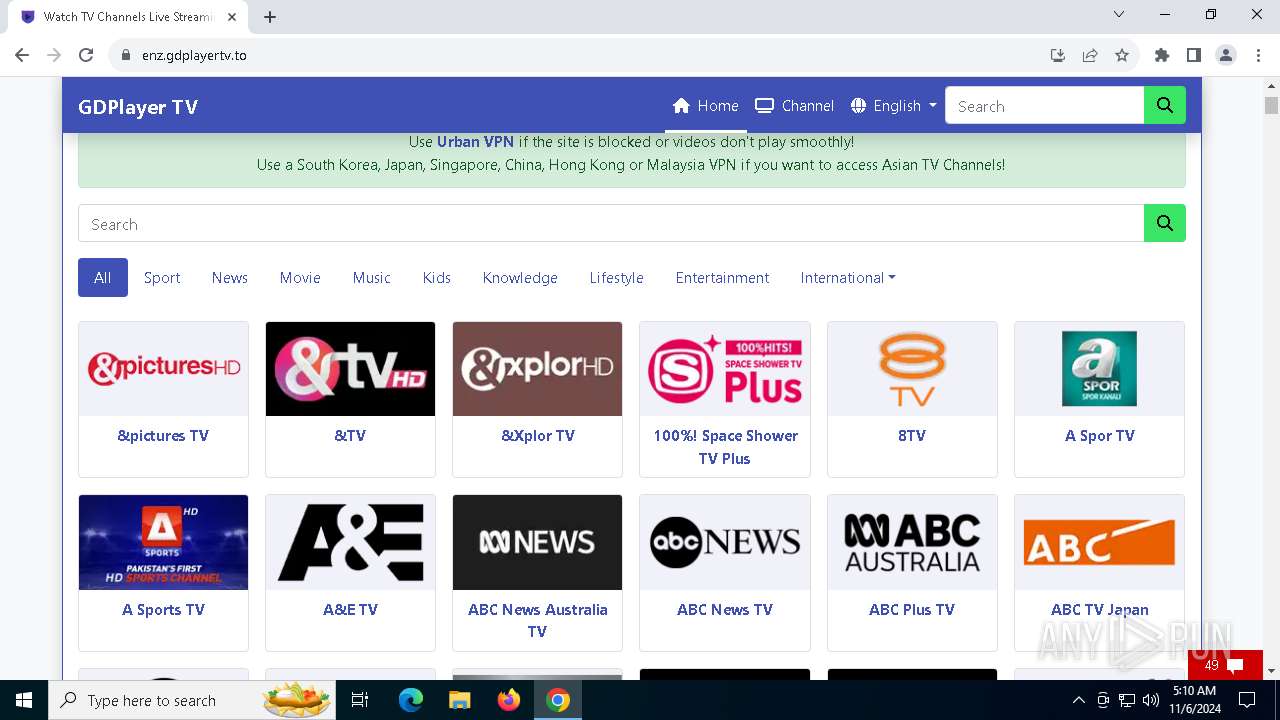The width and height of the screenshot is (1280, 720).
Task: Click the &TV HD logo thumbnail
Action: pyautogui.click(x=350, y=368)
